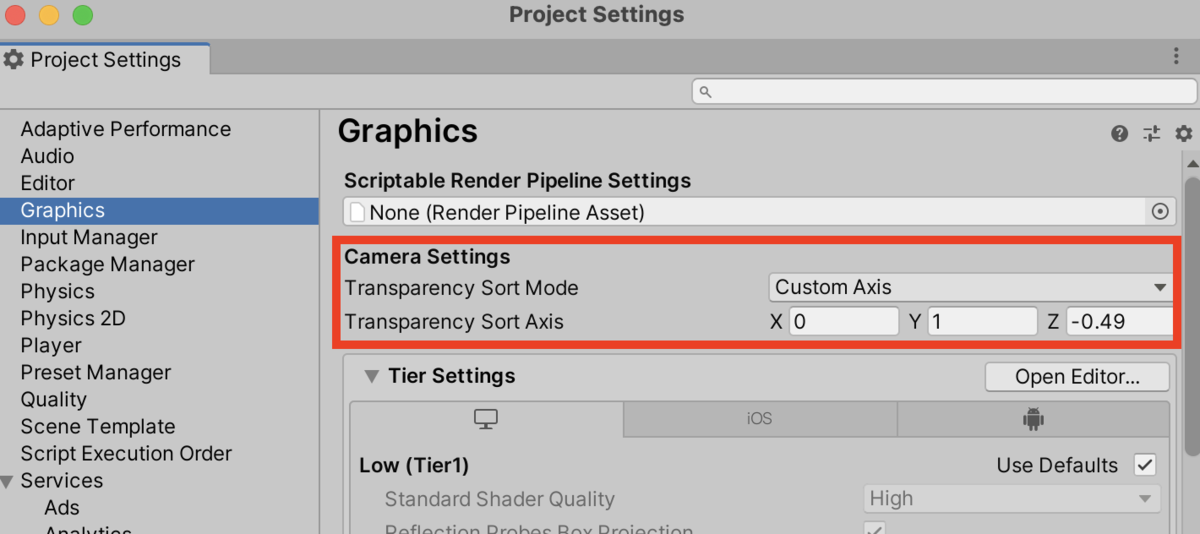The image size is (1200, 534).
Task: Select the desktop platform tier tab
Action: pos(486,419)
